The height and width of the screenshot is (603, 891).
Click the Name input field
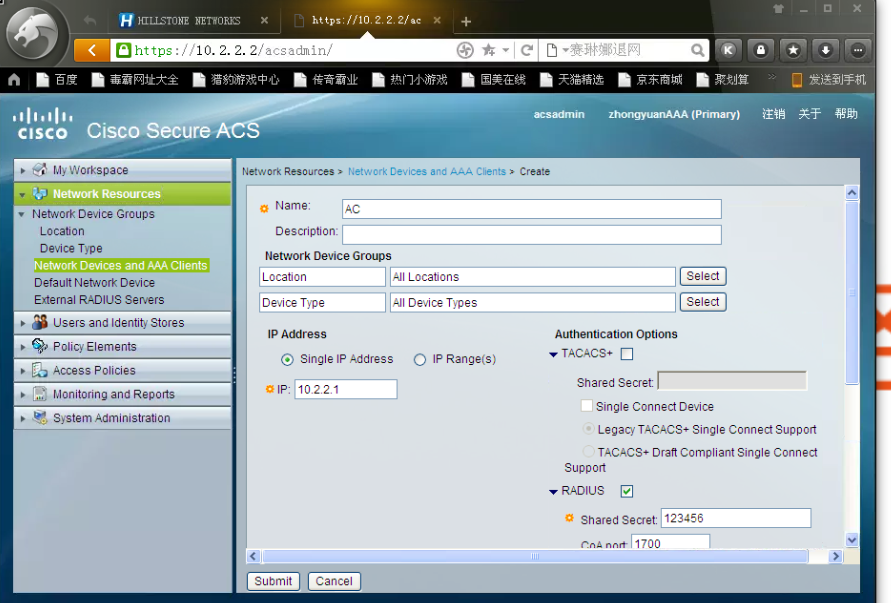click(x=532, y=209)
